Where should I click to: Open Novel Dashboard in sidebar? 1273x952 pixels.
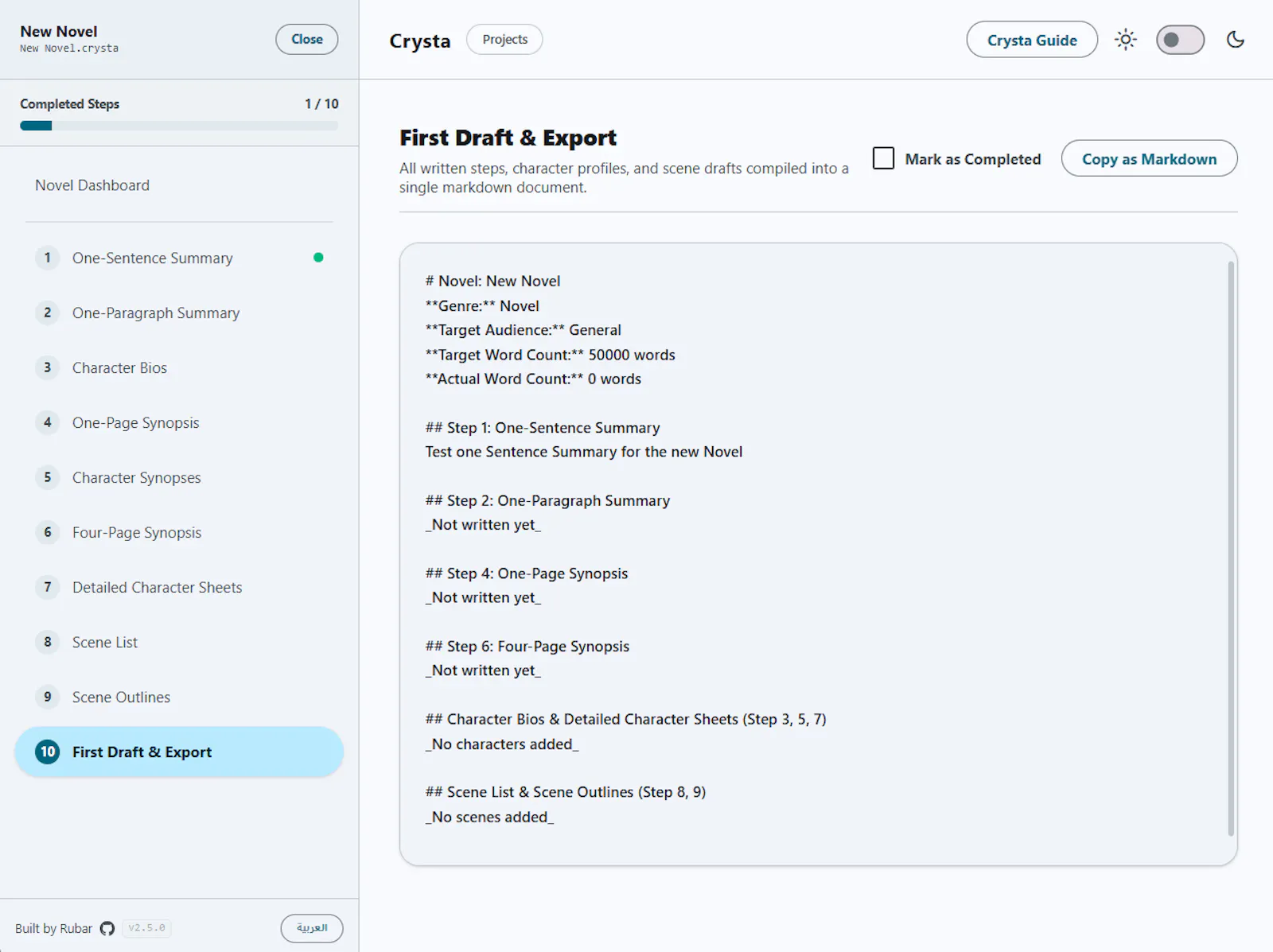click(x=179, y=185)
